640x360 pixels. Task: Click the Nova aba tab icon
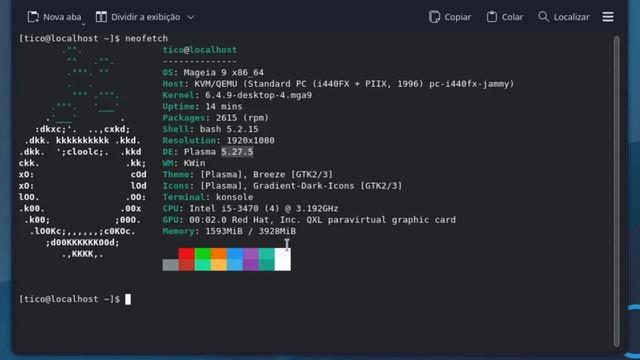coord(33,17)
